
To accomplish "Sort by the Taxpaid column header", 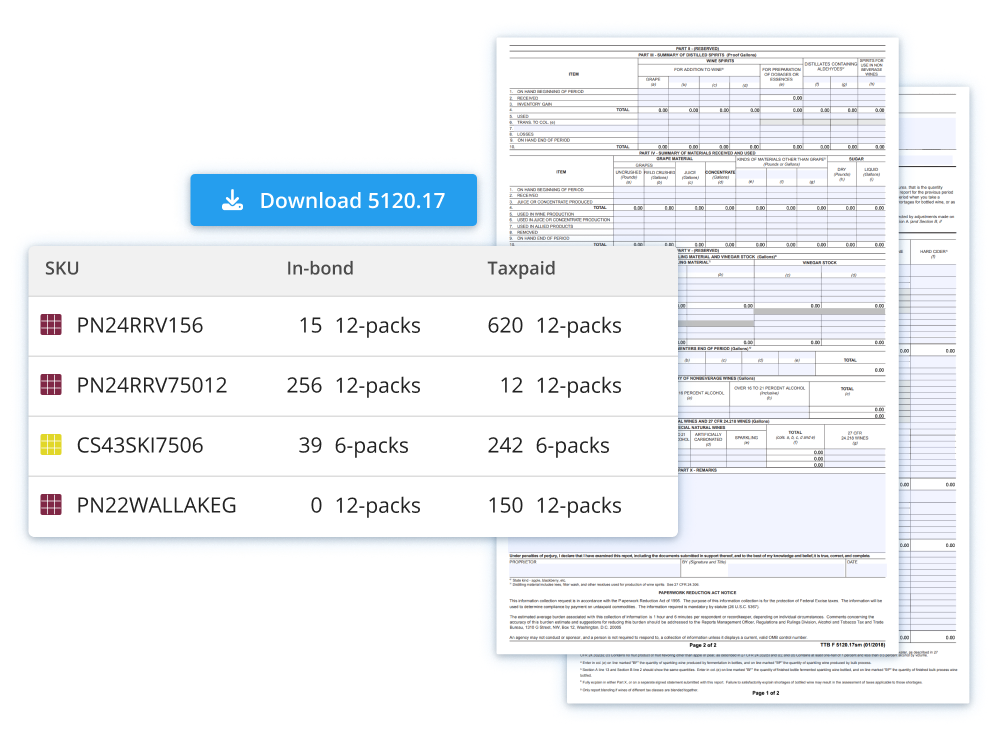I will tap(521, 268).
